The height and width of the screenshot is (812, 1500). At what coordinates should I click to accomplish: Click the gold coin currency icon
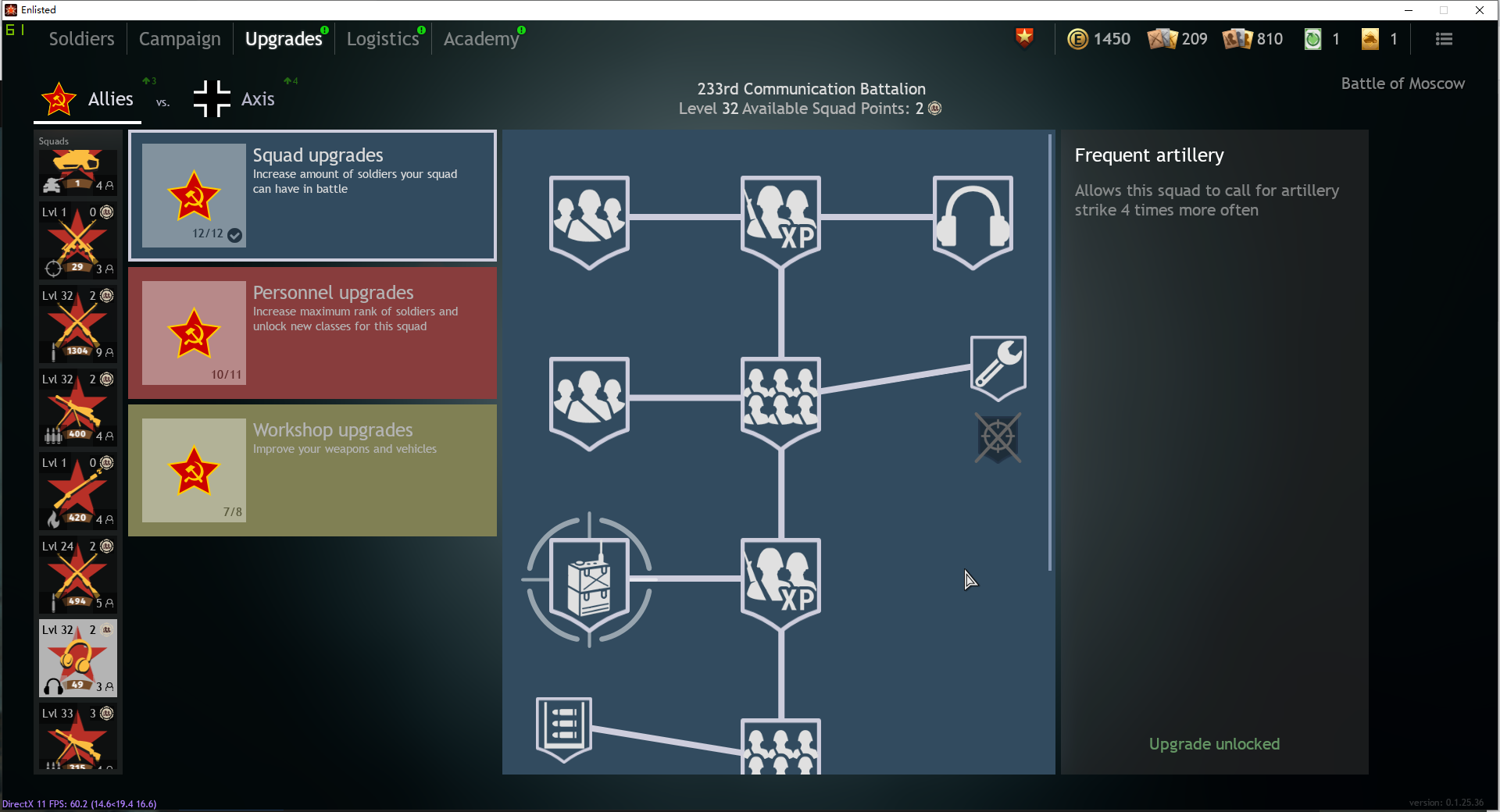[1077, 39]
